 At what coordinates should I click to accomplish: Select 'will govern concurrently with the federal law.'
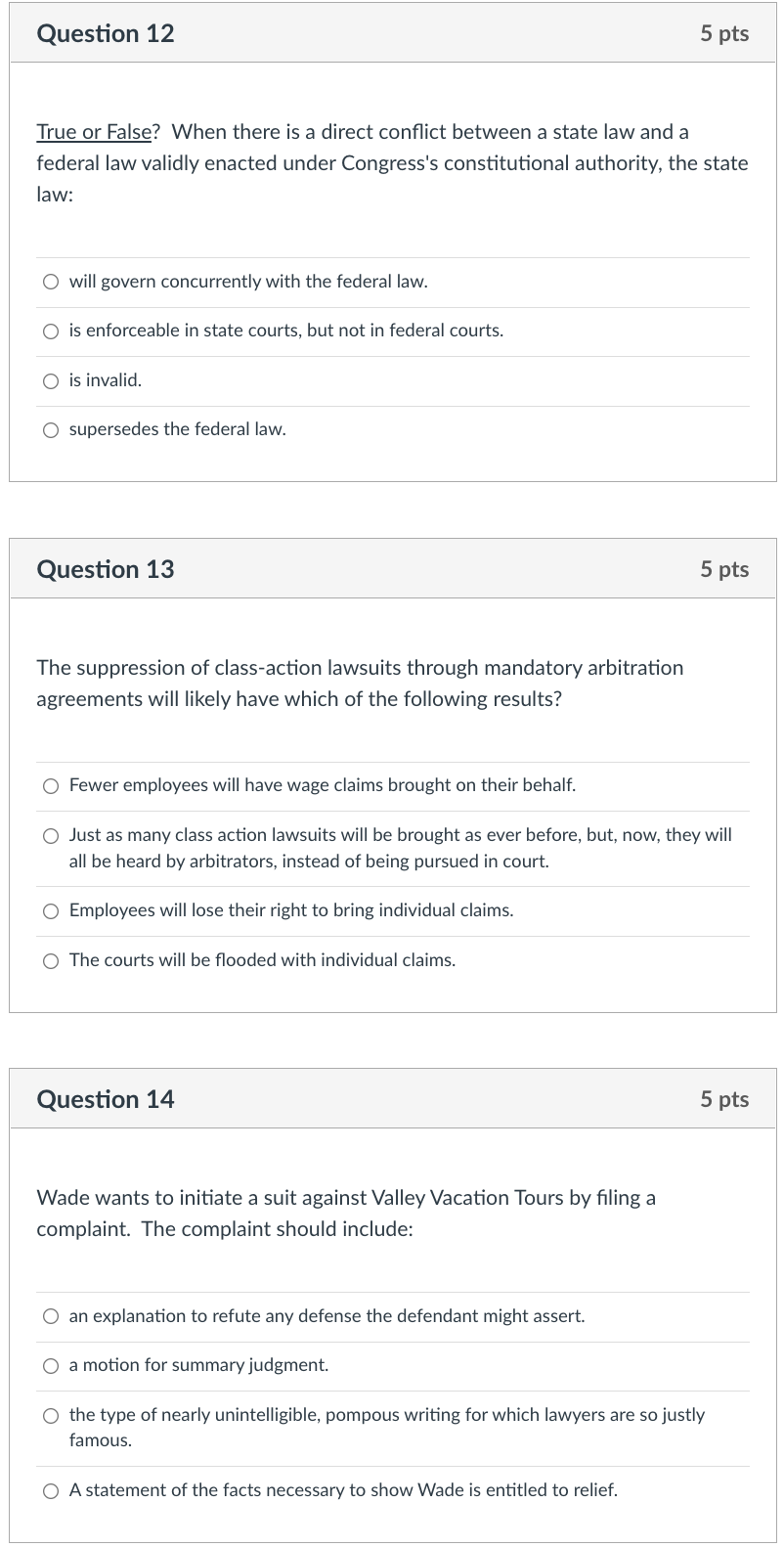click(50, 282)
